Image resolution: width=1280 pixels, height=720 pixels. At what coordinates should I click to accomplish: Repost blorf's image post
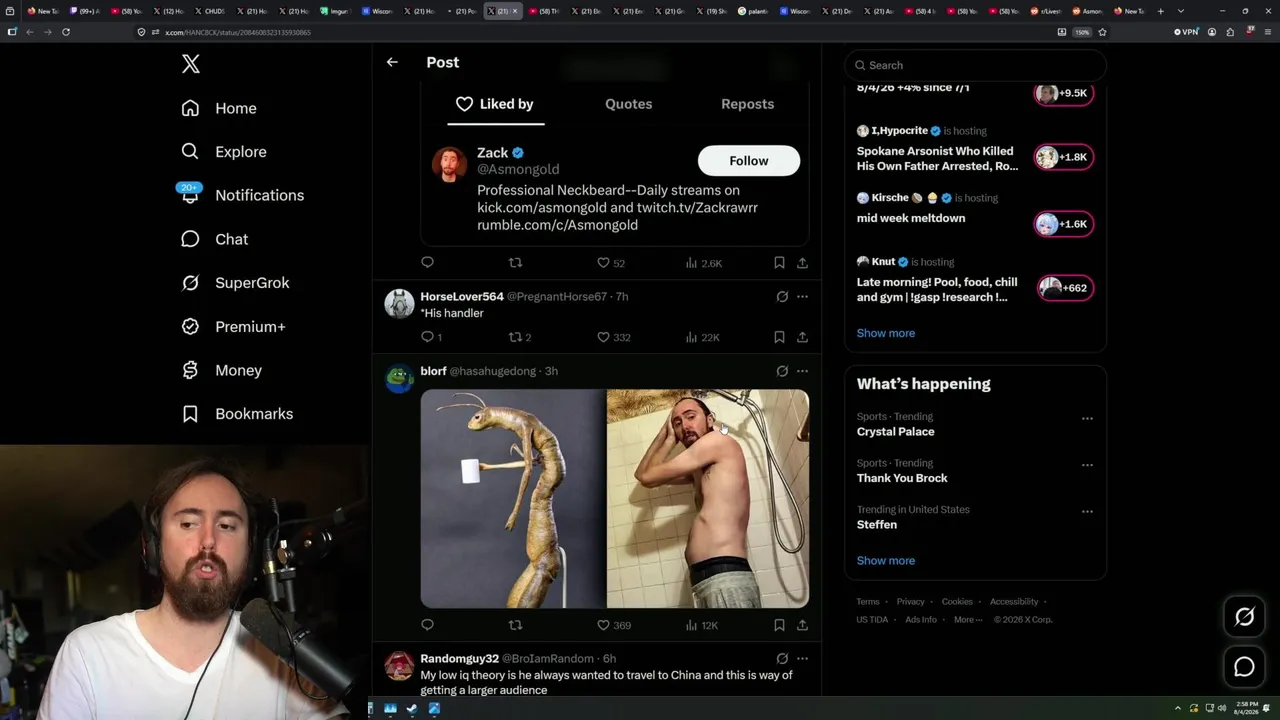coord(516,625)
